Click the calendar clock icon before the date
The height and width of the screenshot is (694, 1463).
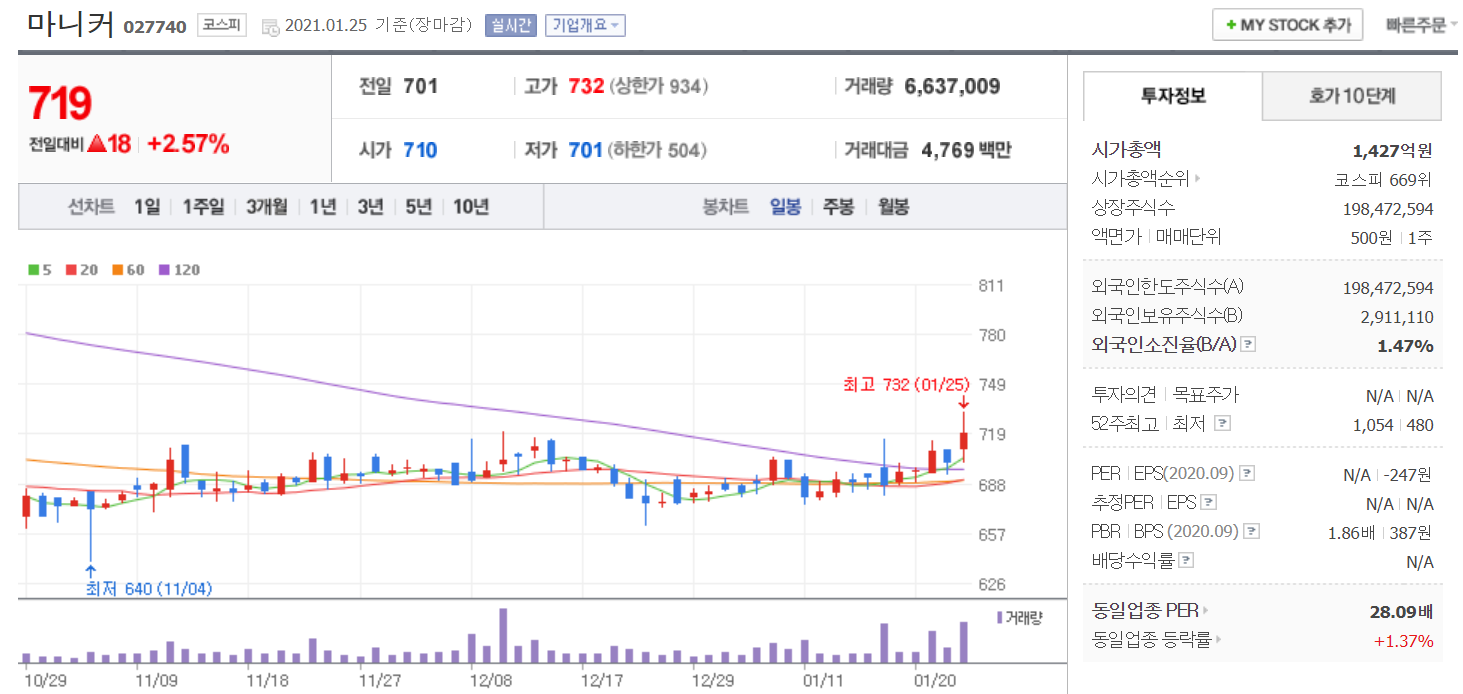point(270,27)
